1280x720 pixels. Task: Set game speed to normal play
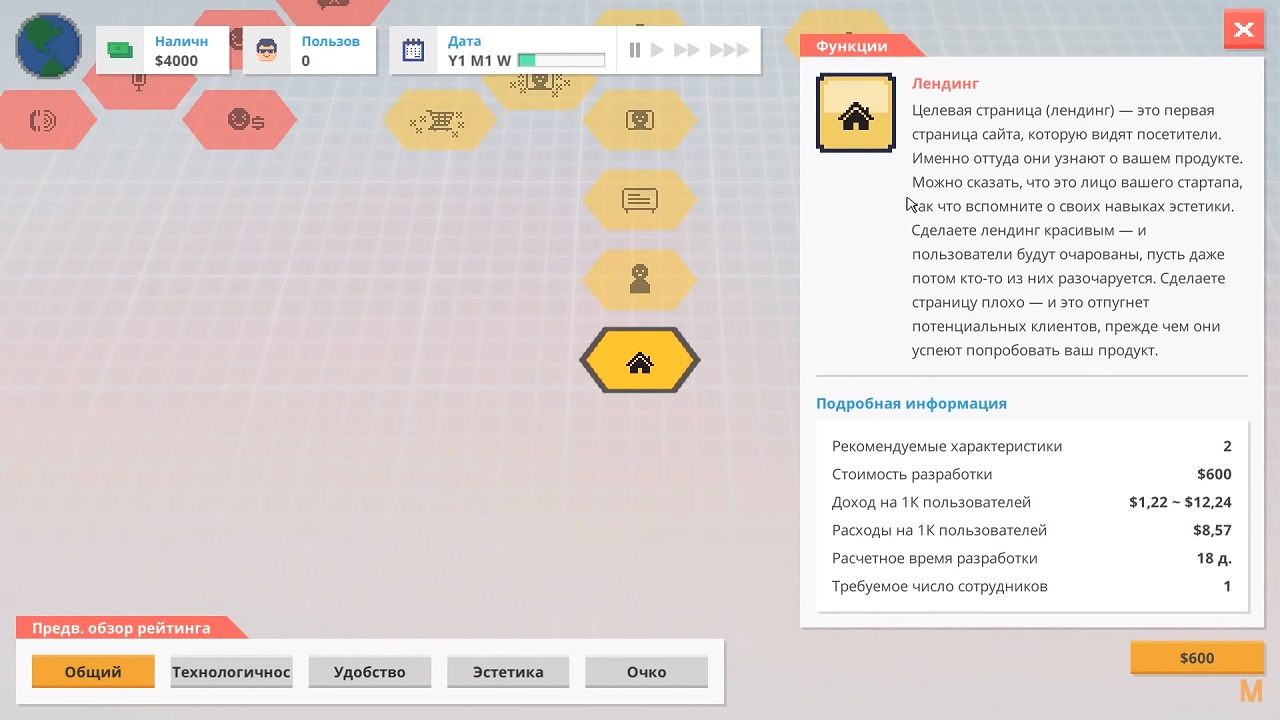[657, 50]
